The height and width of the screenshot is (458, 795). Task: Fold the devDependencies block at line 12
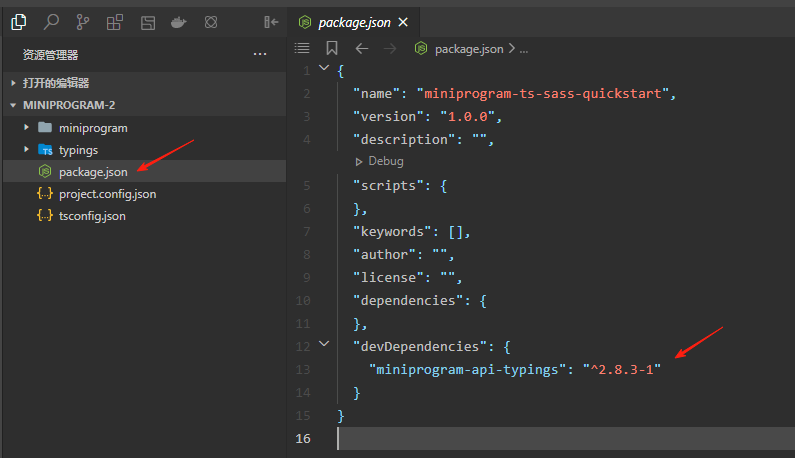(x=324, y=344)
